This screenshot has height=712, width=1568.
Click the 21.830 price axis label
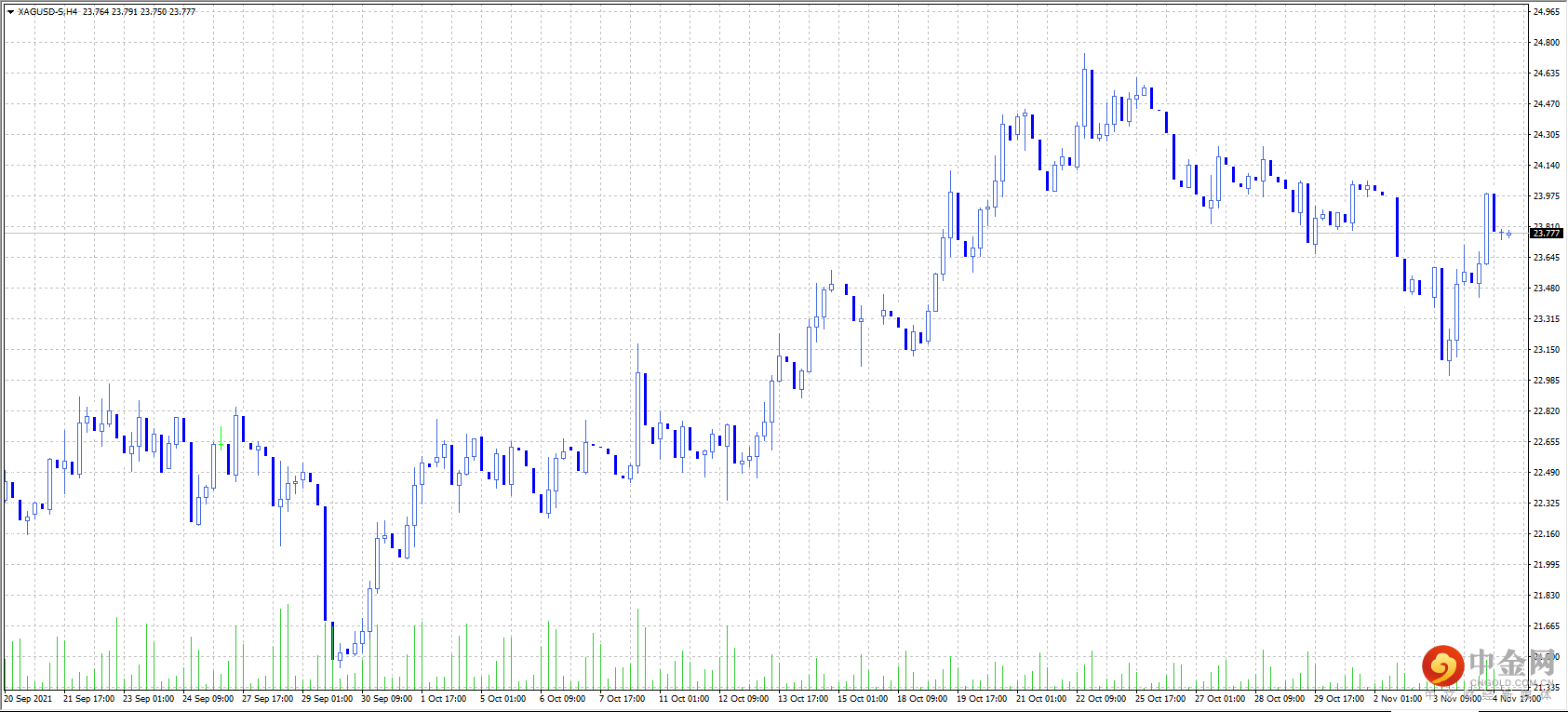coord(1547,596)
